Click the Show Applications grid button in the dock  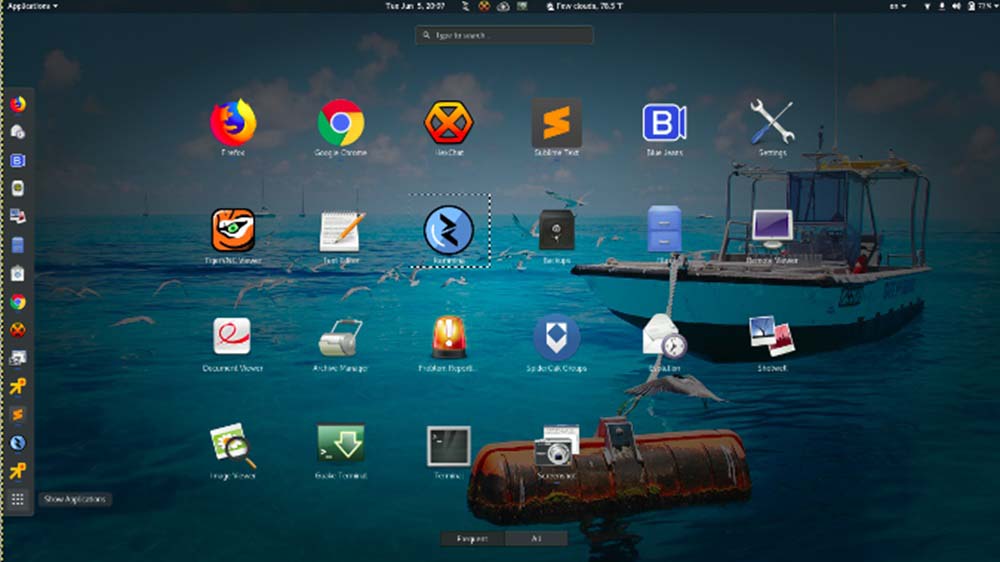[17, 499]
